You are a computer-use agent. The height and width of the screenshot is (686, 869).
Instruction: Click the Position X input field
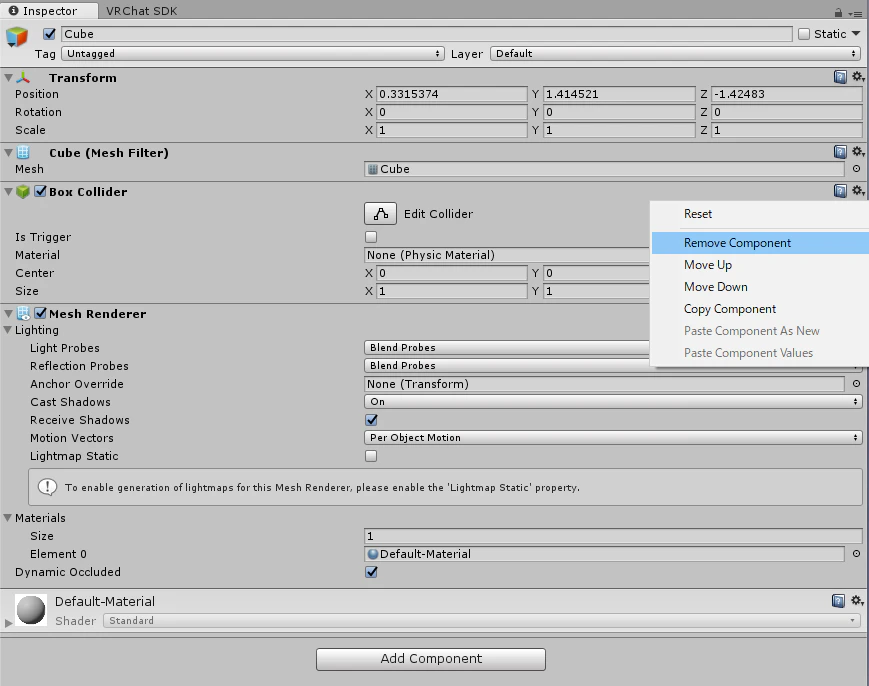coord(451,94)
